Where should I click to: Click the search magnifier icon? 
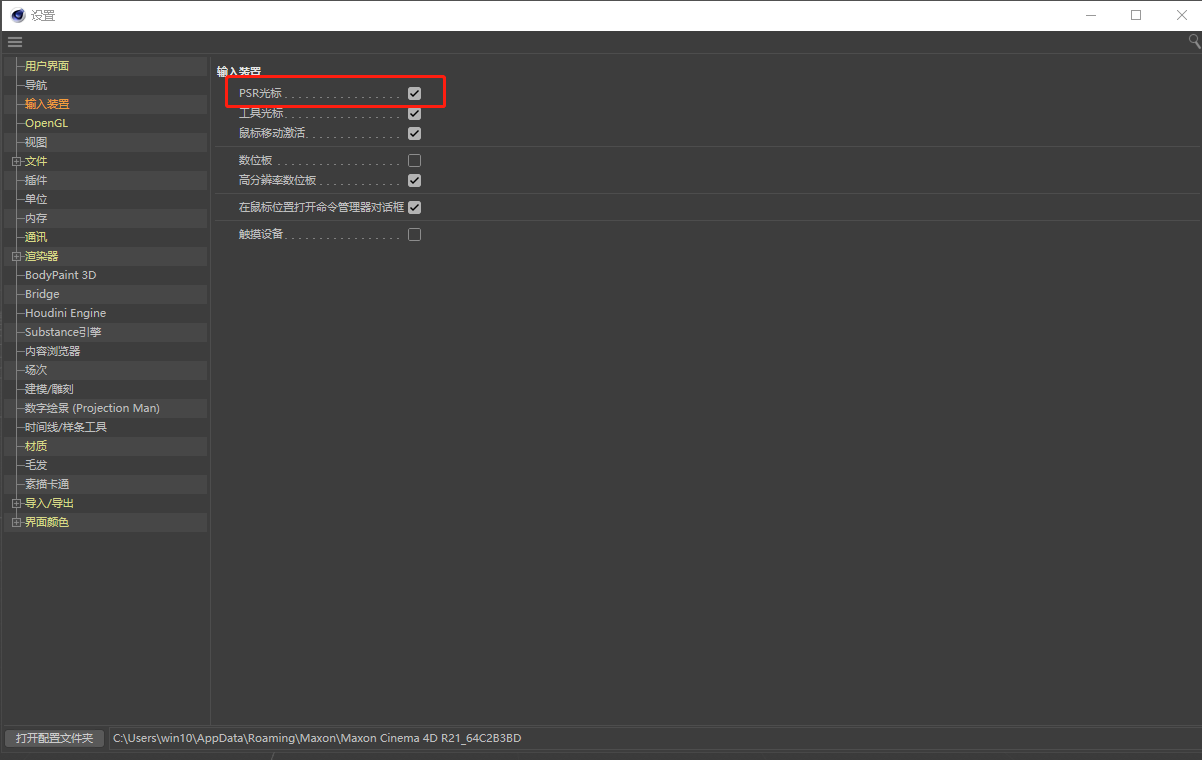tap(1194, 41)
